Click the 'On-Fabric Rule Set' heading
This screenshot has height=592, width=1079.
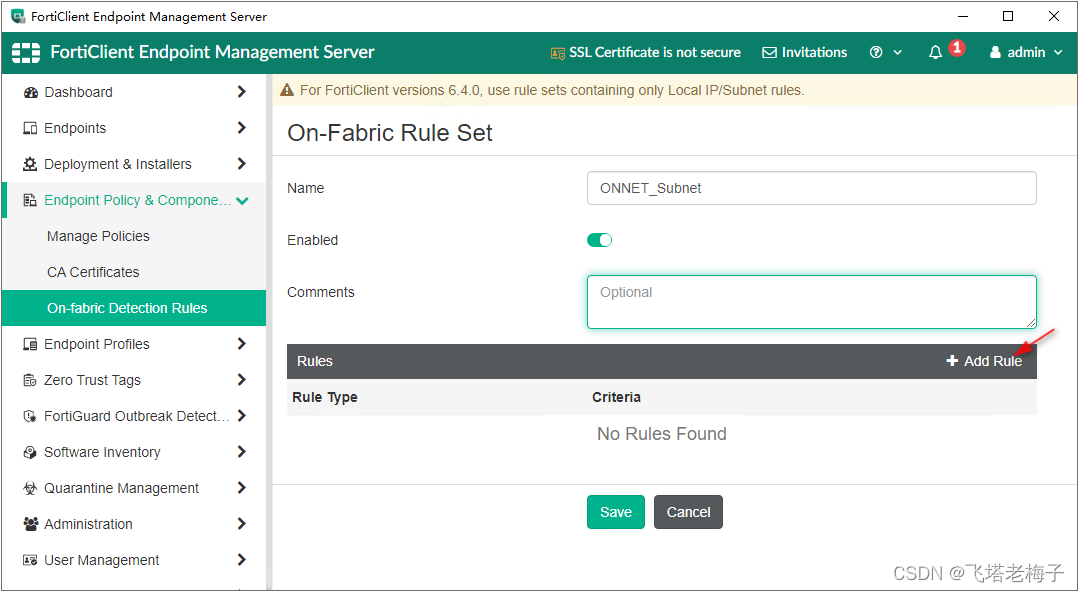click(x=389, y=132)
